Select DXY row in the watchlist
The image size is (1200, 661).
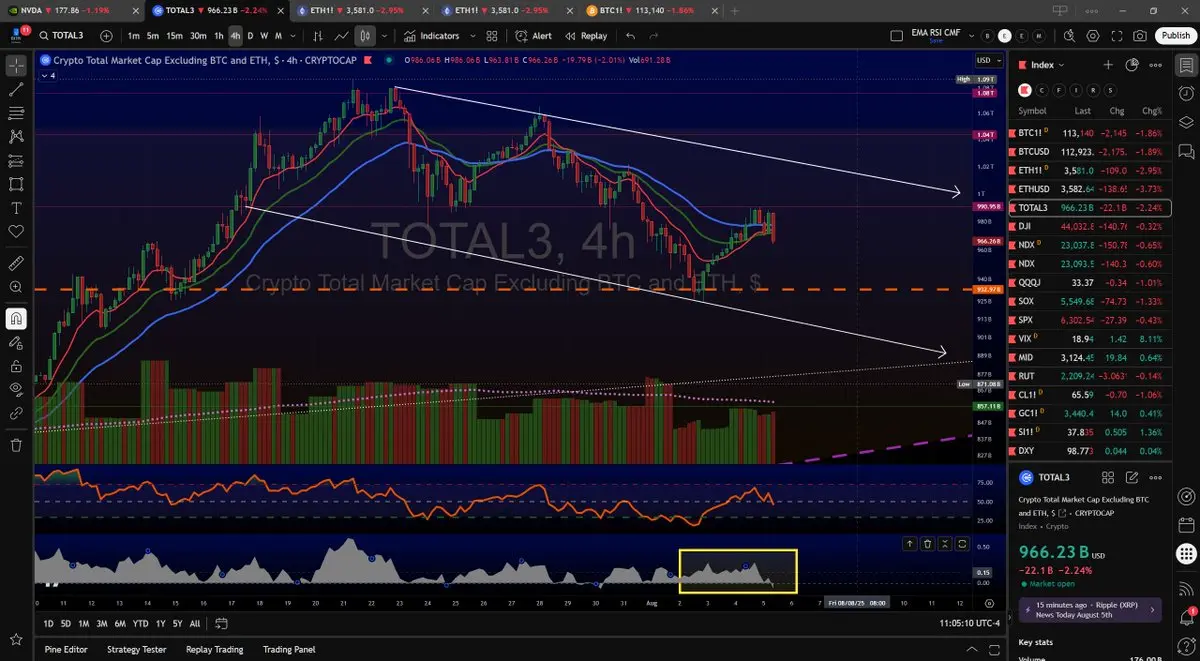[x=1092, y=450]
